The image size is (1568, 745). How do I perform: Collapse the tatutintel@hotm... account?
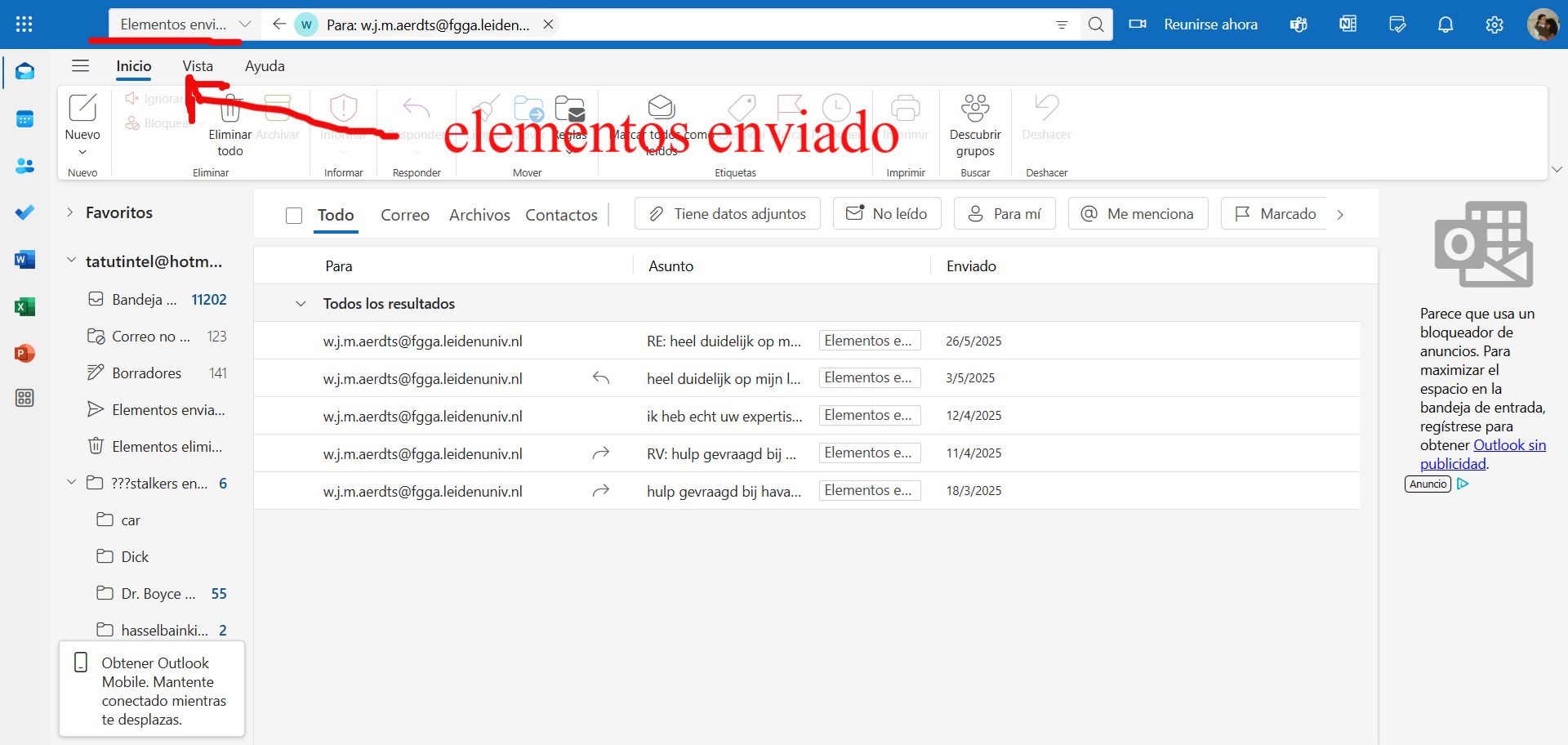tap(71, 261)
